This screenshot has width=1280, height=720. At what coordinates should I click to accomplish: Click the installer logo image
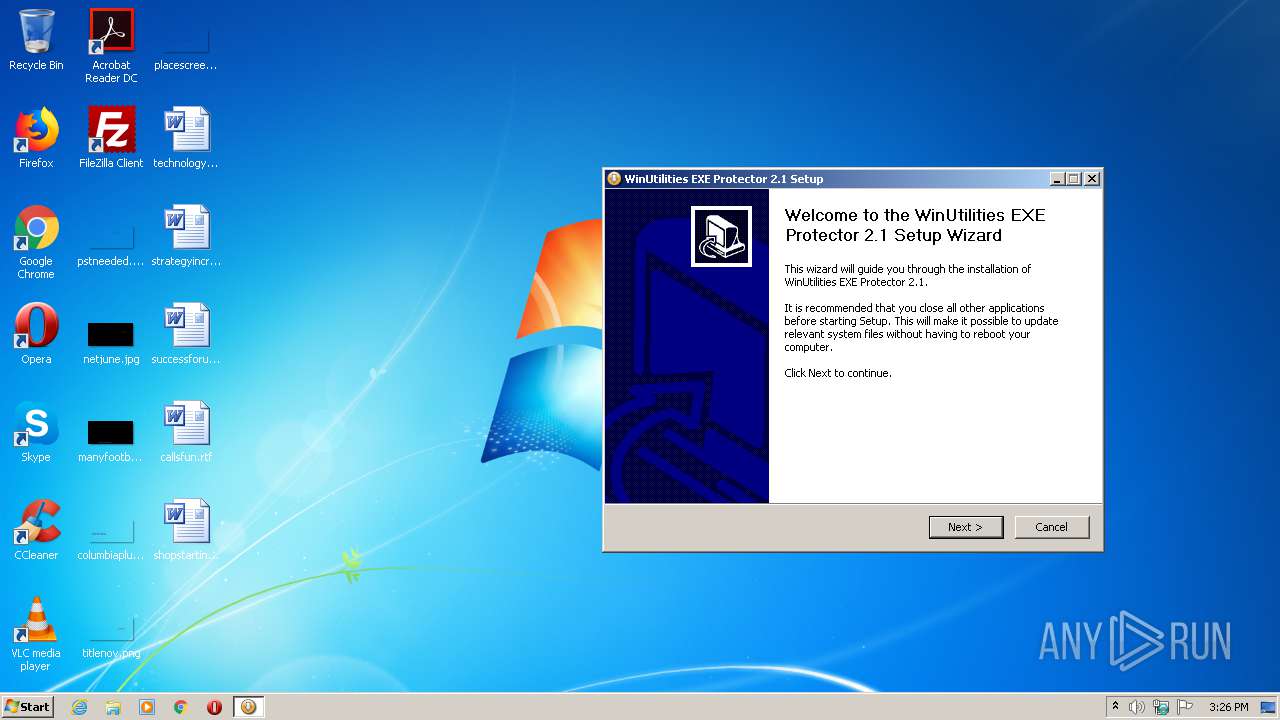coord(721,237)
